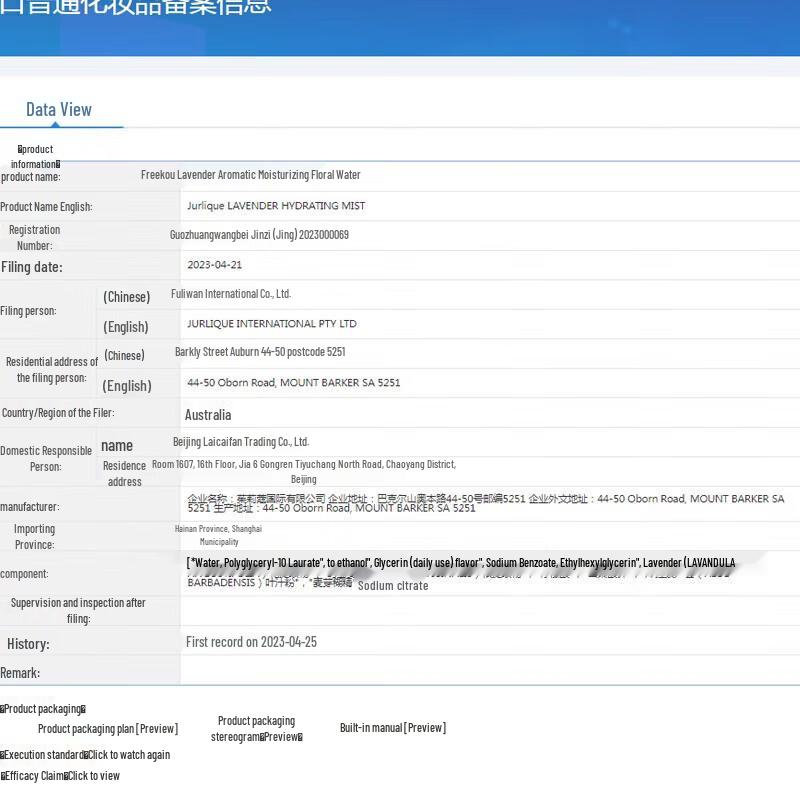
Task: Open Product packaging plan [Preview] link
Action: [x=108, y=729]
